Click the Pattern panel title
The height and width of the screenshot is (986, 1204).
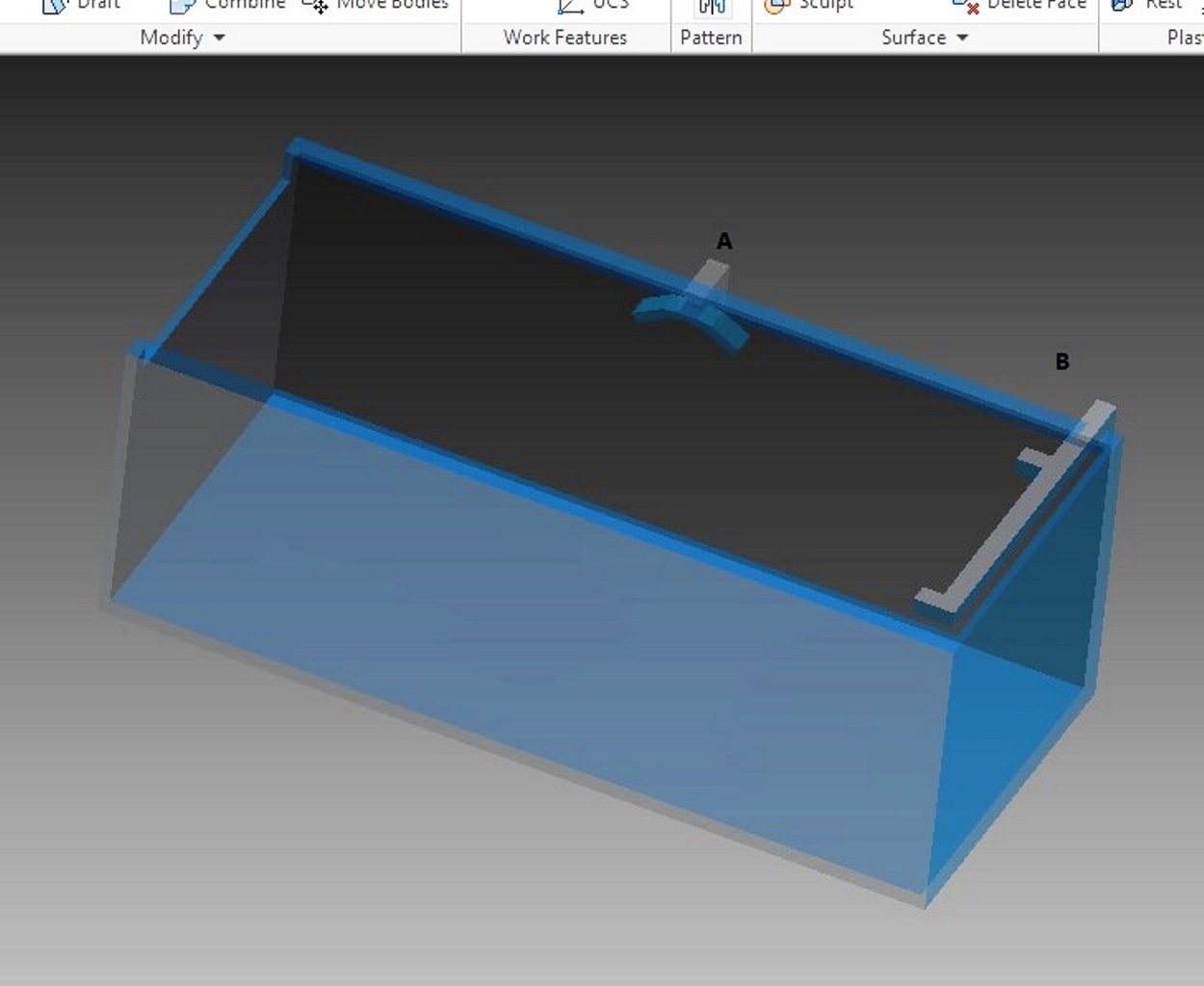pyautogui.click(x=711, y=38)
